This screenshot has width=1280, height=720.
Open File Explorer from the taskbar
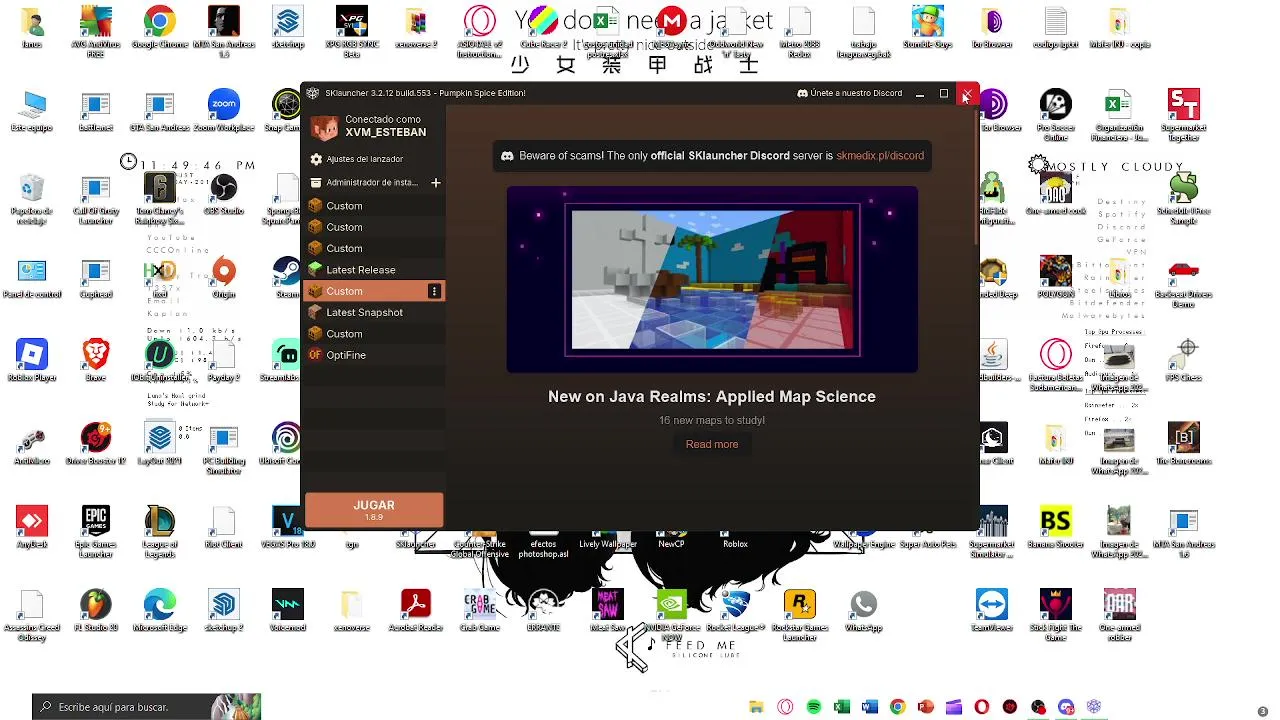757,707
